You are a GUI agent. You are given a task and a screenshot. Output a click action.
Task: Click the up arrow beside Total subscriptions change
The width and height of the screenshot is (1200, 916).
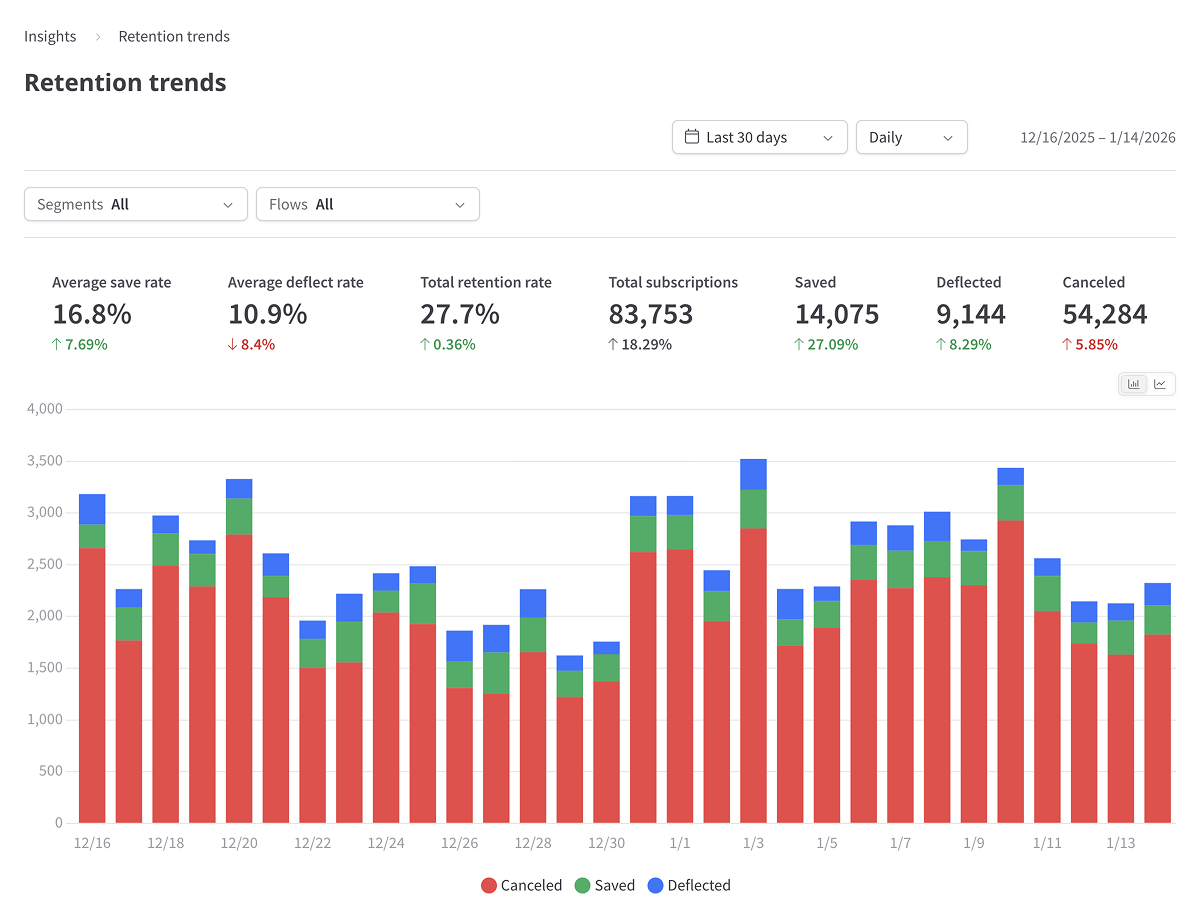point(614,344)
